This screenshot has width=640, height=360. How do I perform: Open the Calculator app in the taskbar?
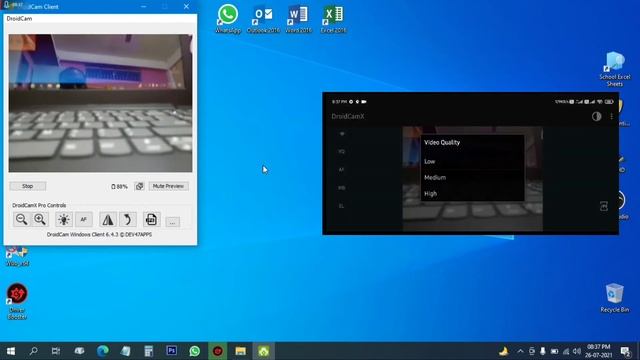[149, 351]
